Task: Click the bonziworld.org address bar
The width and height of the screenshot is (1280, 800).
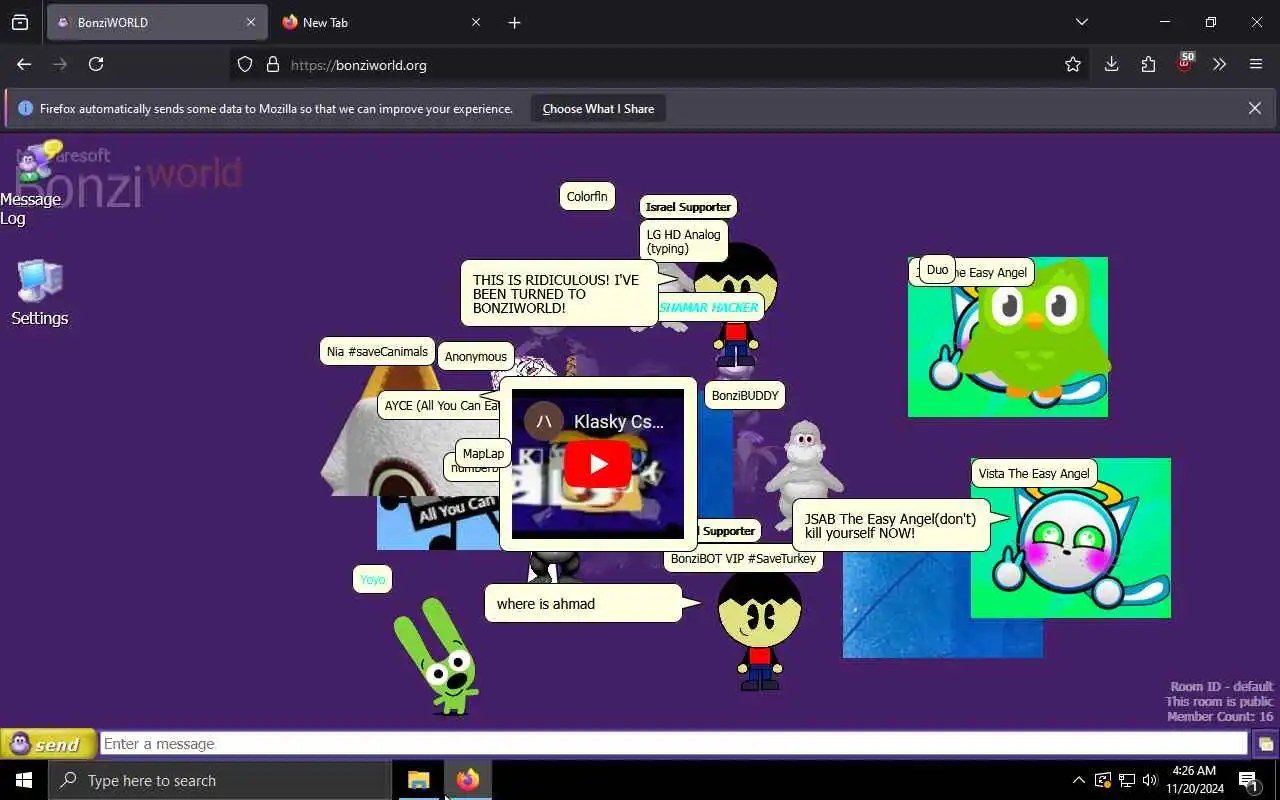Action: coord(660,64)
